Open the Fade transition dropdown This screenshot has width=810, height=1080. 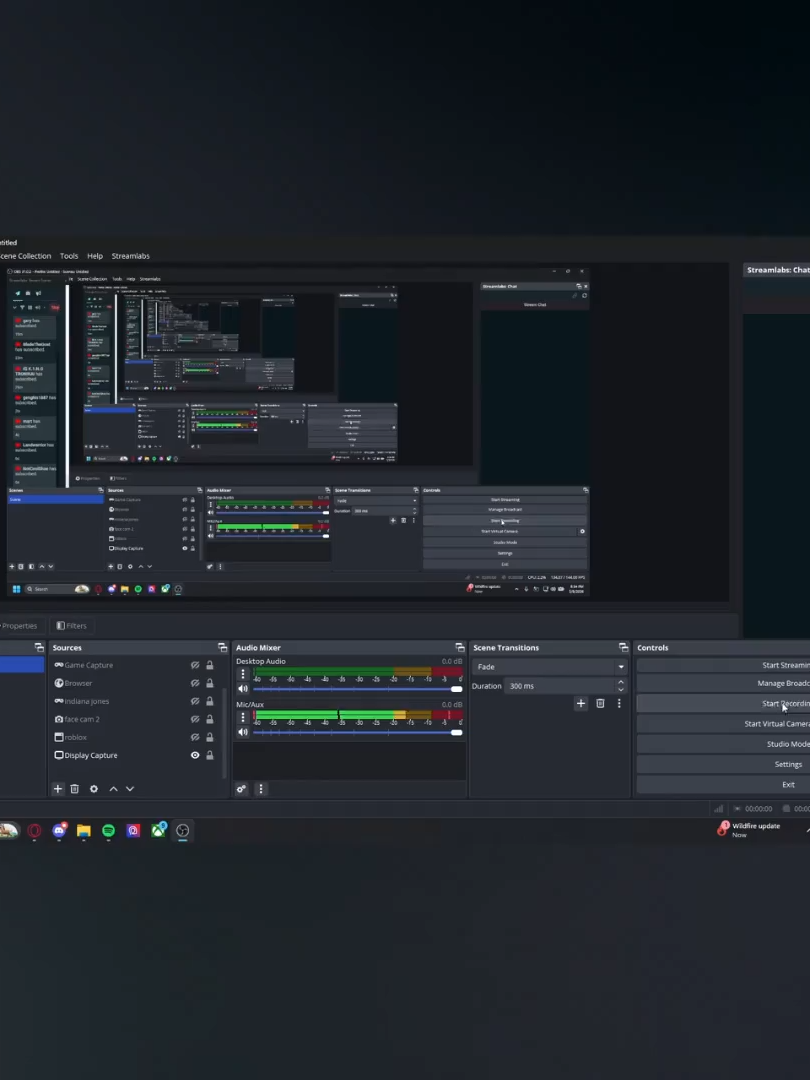[x=549, y=667]
